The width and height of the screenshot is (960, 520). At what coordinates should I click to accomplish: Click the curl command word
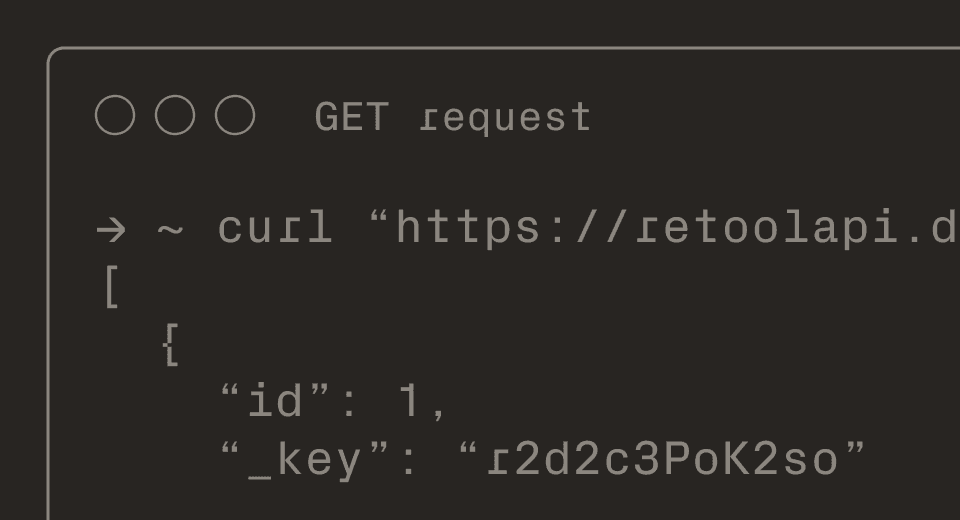click(274, 228)
